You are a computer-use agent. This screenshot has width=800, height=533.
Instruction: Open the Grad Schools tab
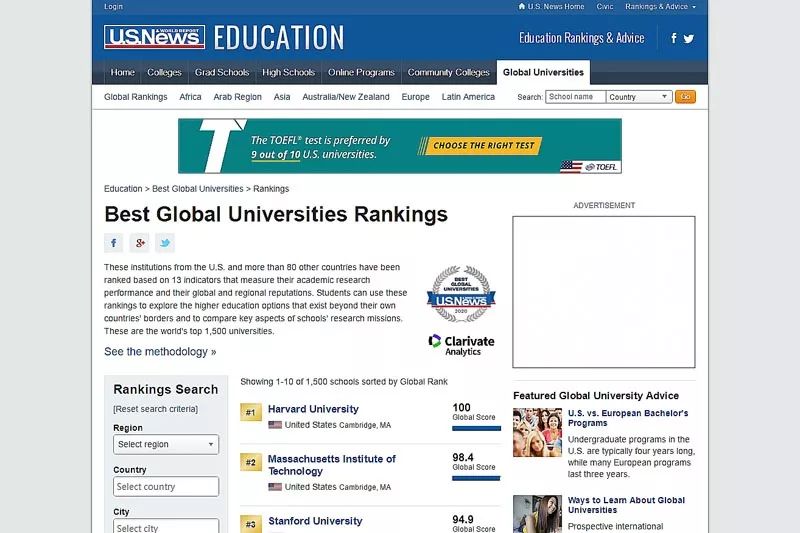[x=222, y=72]
